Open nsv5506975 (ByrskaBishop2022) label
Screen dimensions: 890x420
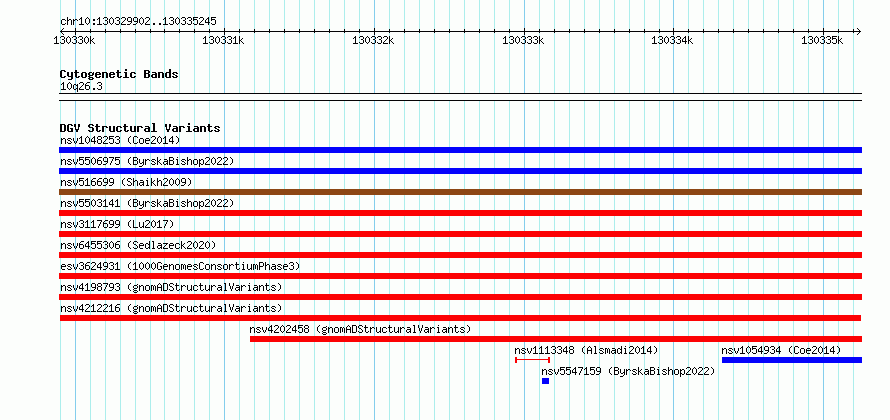click(x=146, y=161)
